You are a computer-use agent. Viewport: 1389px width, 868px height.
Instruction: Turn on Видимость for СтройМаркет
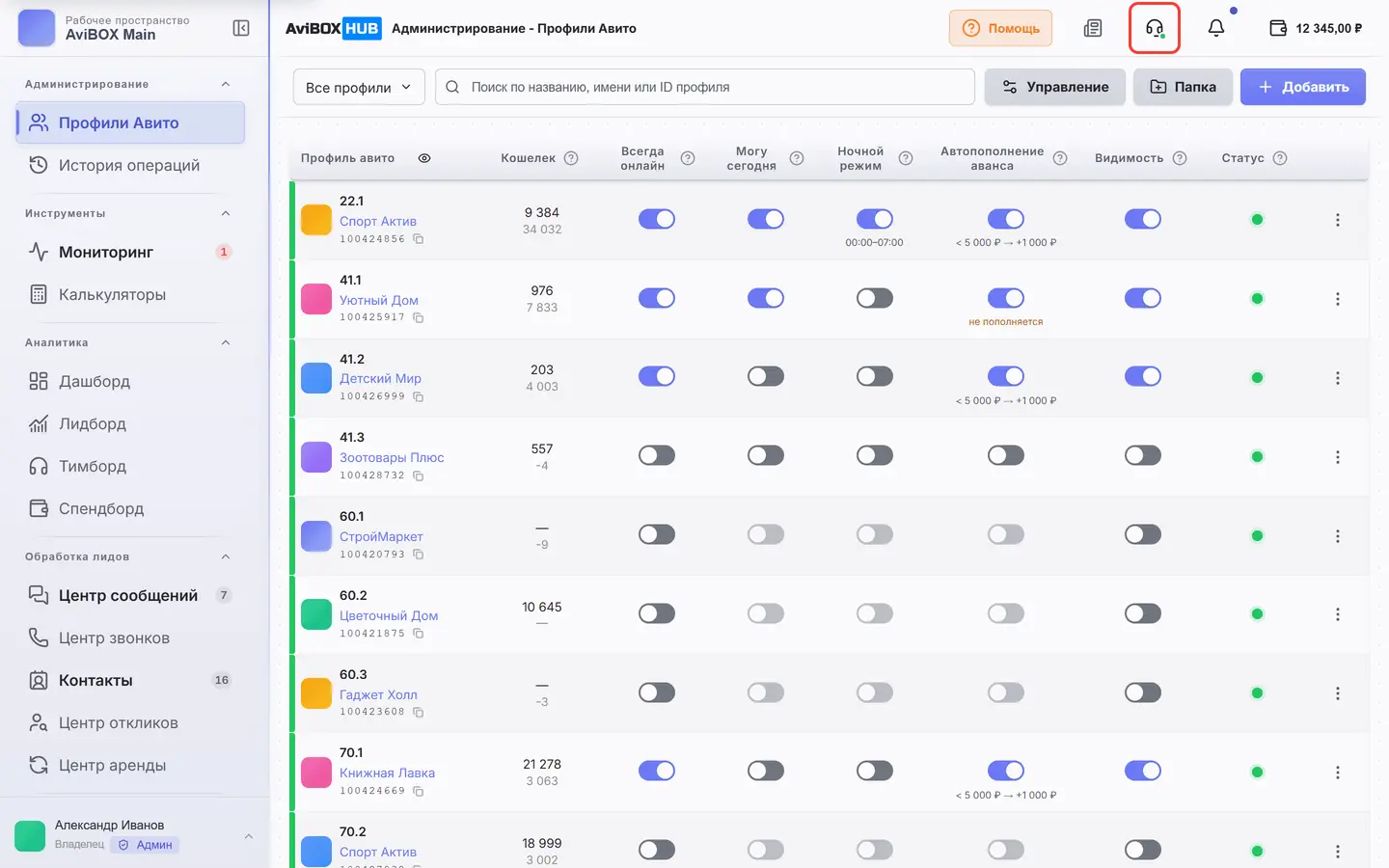1143,534
